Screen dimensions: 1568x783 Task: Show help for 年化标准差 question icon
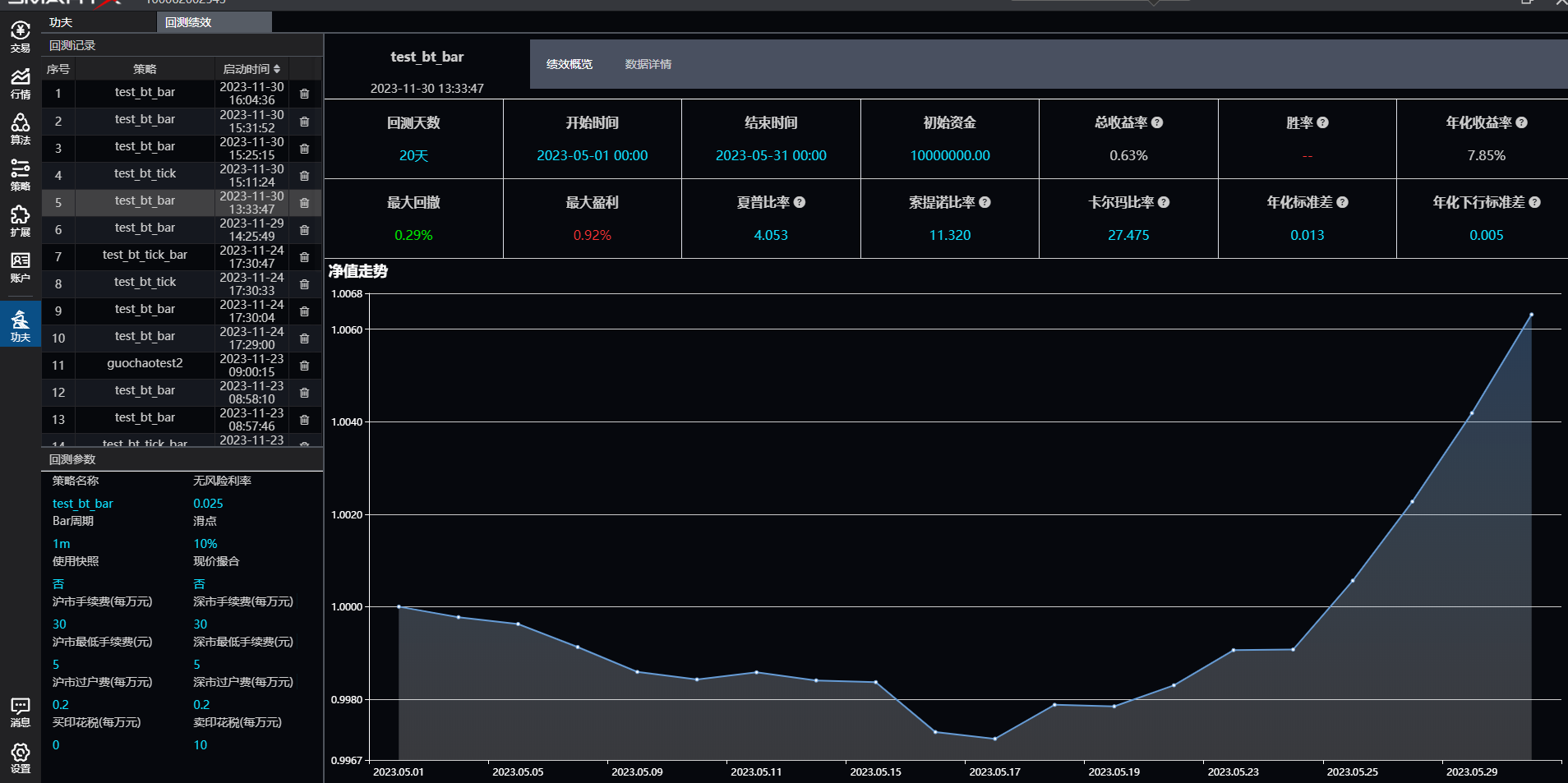coord(1342,202)
